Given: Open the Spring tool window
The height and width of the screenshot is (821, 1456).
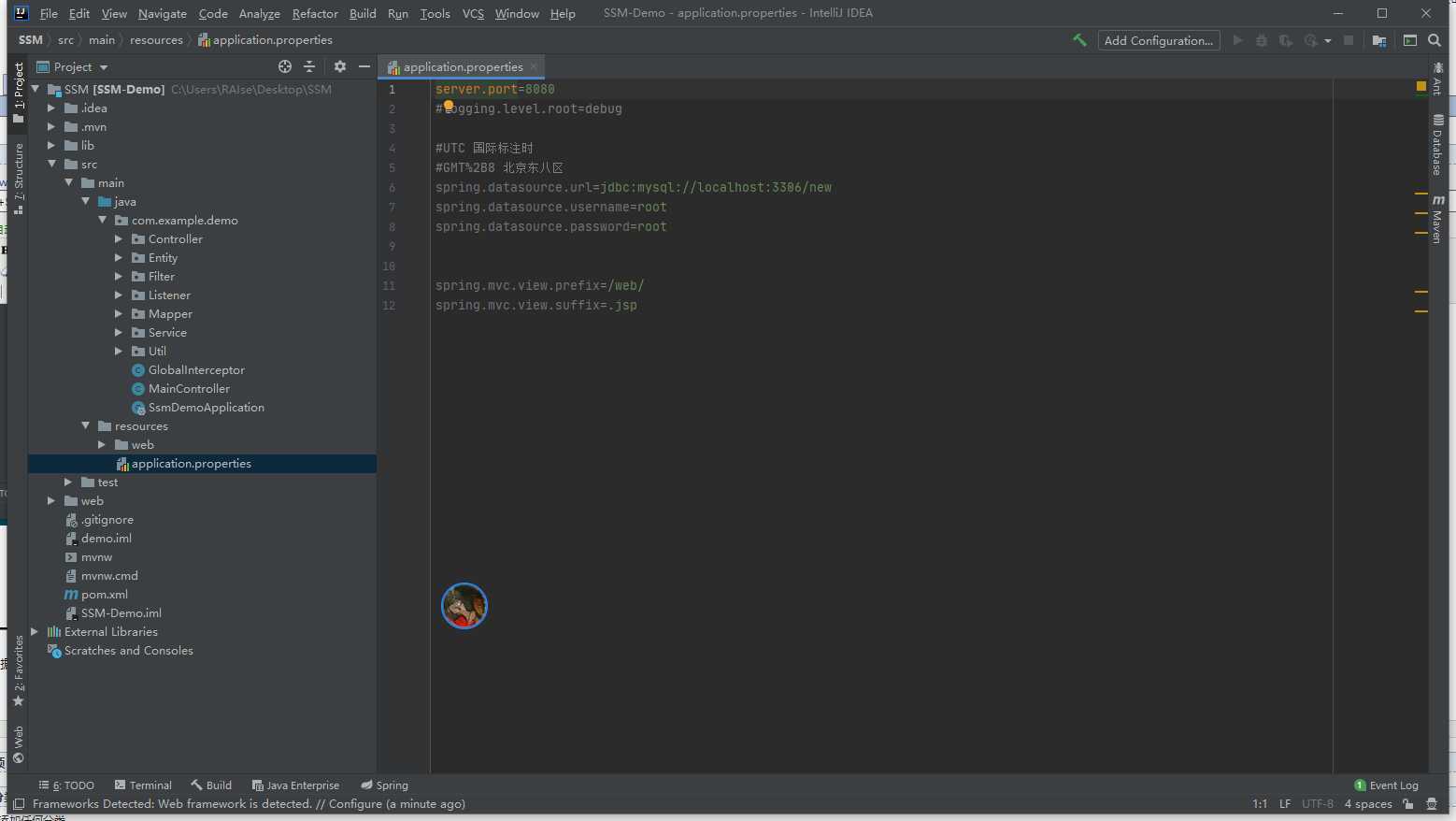Looking at the screenshot, I should pyautogui.click(x=384, y=785).
